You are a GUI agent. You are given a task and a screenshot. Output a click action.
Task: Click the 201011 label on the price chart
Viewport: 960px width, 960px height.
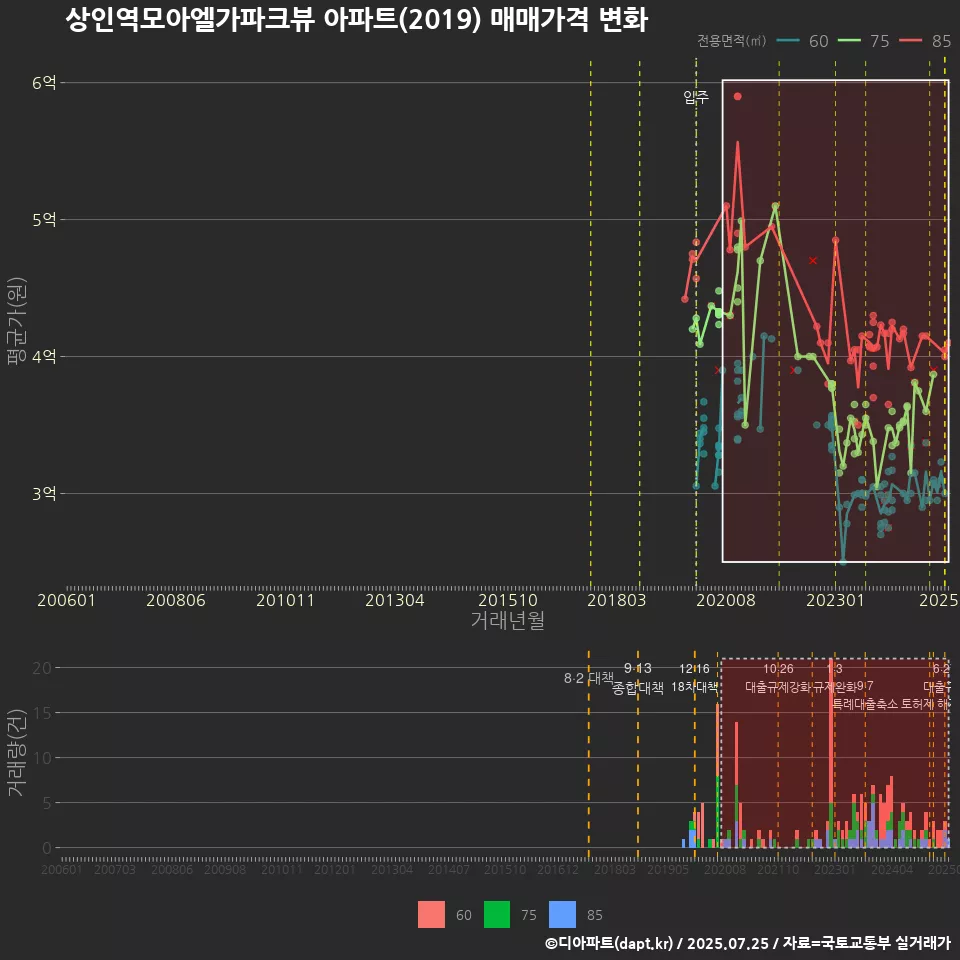click(285, 600)
